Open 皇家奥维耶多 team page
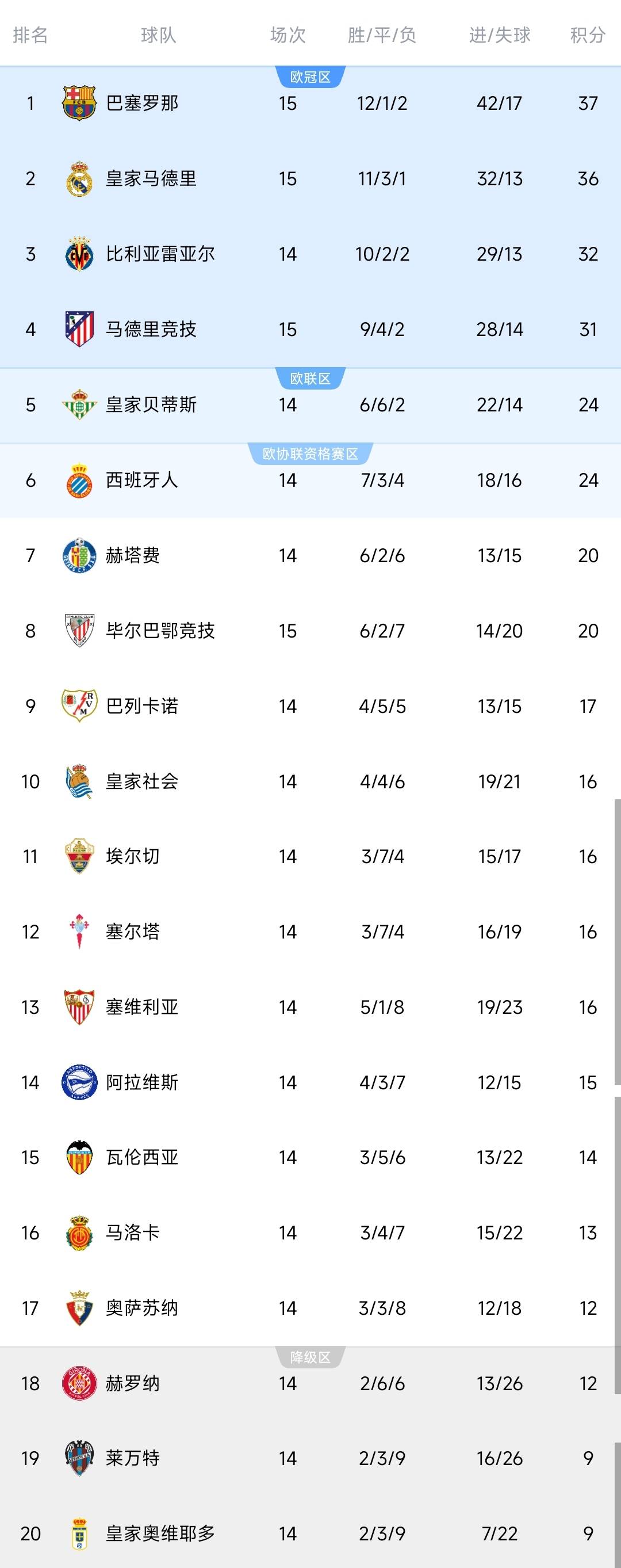 tap(160, 1533)
